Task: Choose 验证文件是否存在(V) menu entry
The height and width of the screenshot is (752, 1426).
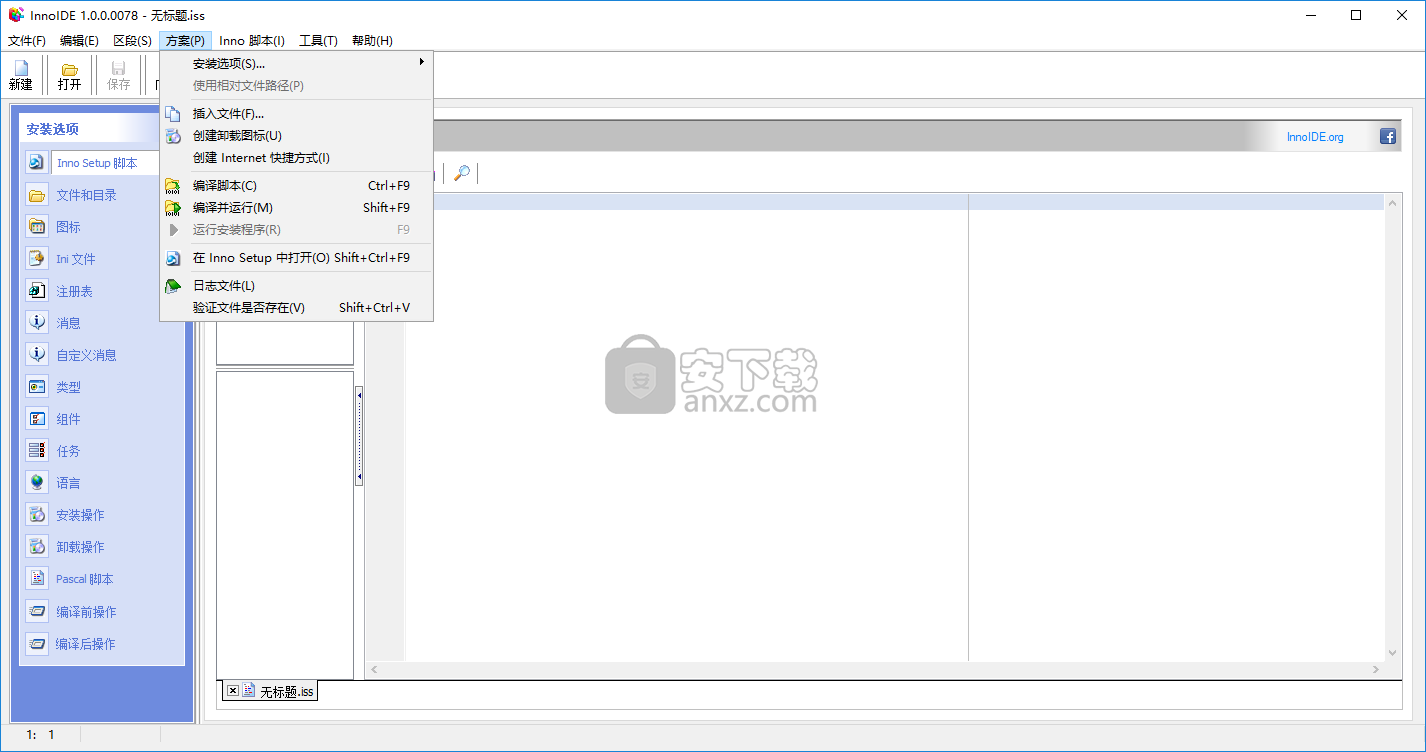Action: tap(296, 307)
